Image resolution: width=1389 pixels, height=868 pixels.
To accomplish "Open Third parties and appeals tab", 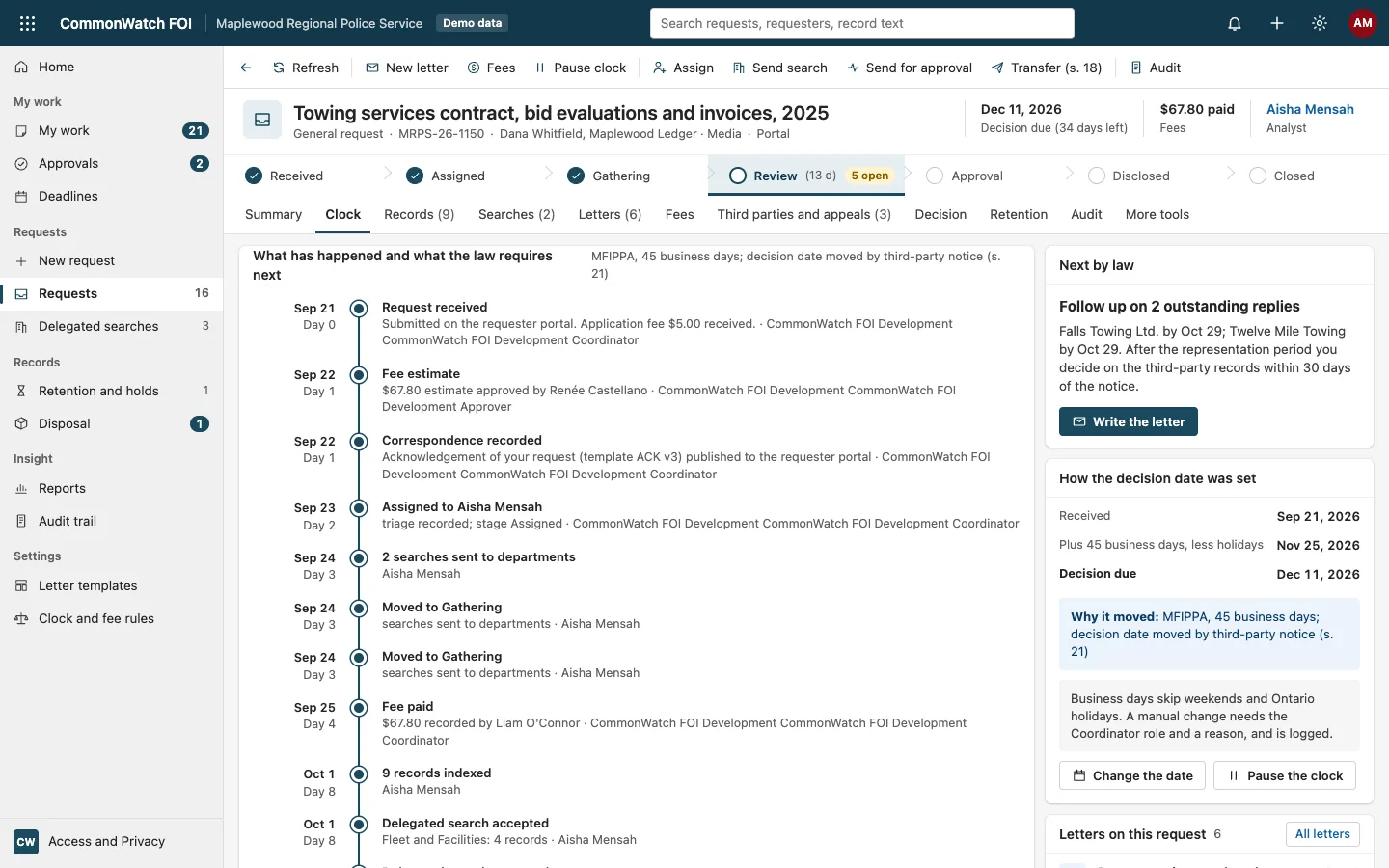I will [x=803, y=214].
